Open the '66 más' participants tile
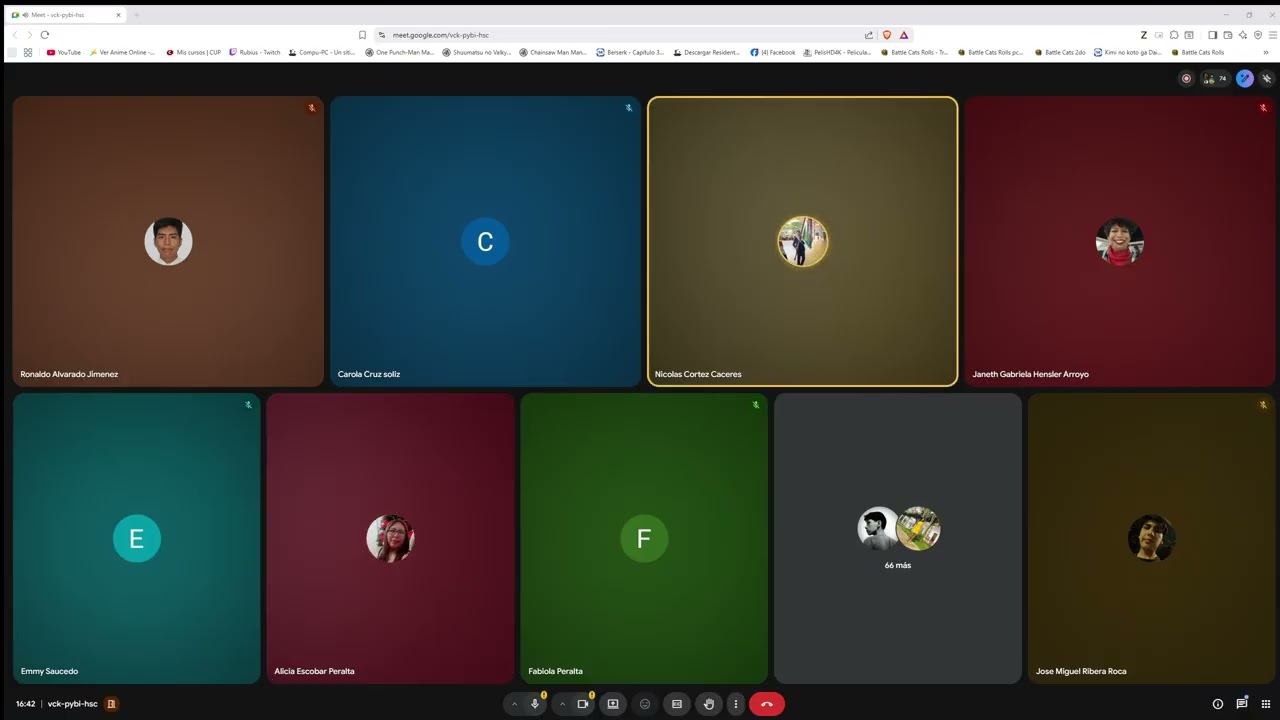Image resolution: width=1280 pixels, height=720 pixels. click(x=898, y=538)
